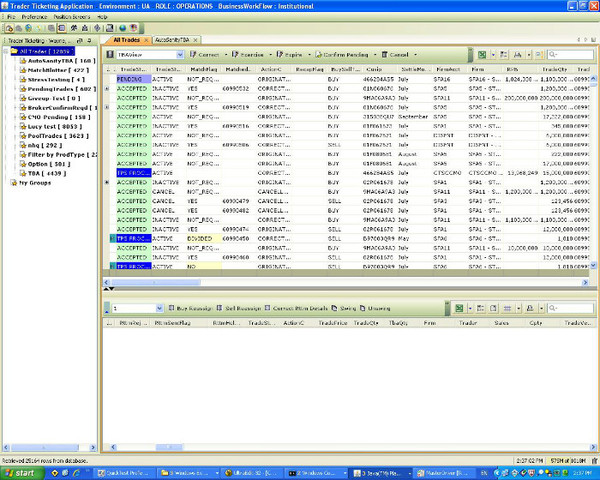
Task: Open the File menu
Action: (x=11, y=17)
